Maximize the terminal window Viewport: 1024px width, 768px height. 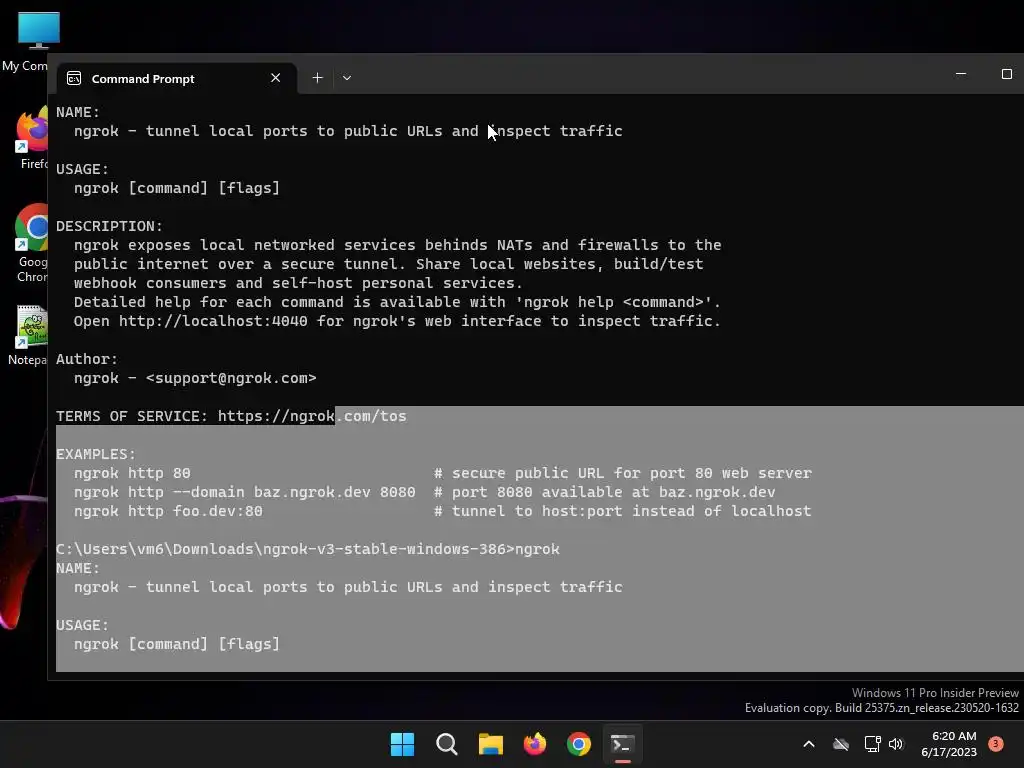coord(1006,74)
